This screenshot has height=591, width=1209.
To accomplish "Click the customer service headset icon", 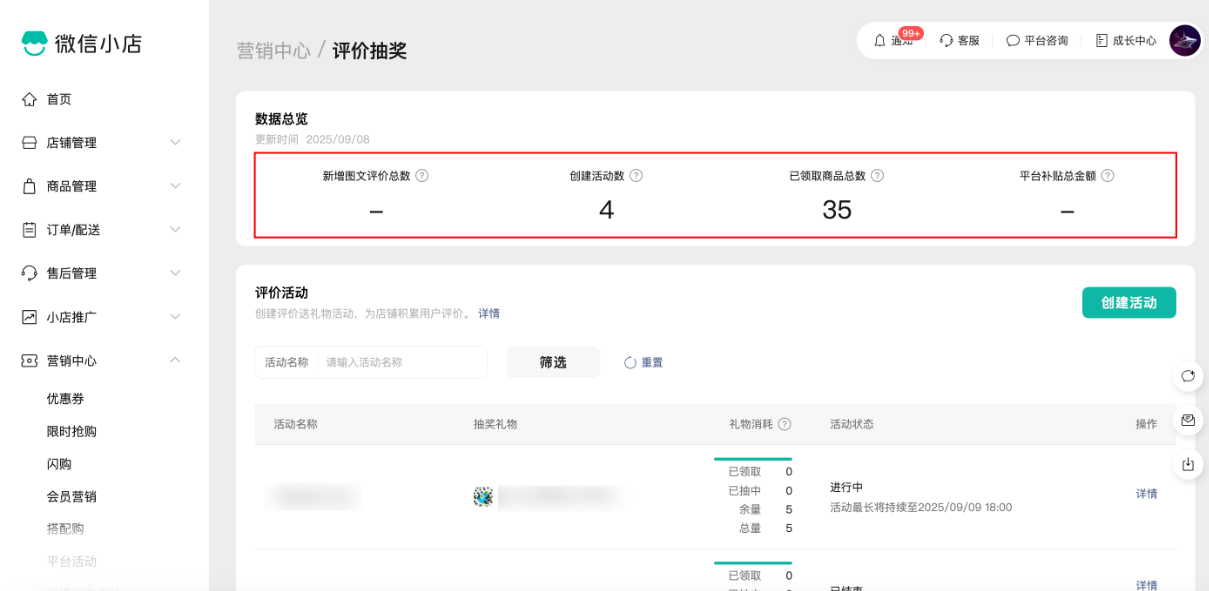I will click(x=946, y=41).
